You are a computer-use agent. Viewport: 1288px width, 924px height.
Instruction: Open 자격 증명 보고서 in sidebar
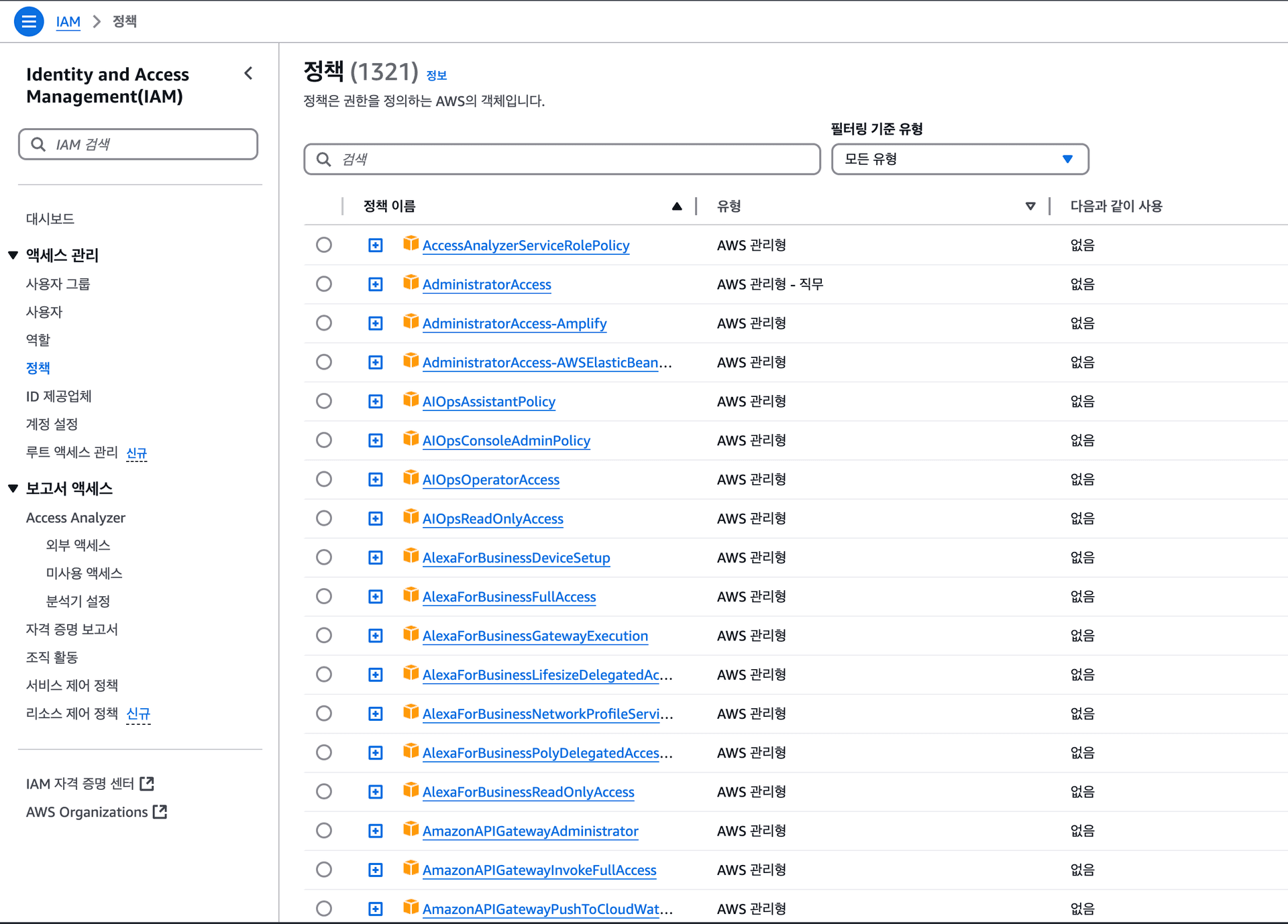(72, 629)
